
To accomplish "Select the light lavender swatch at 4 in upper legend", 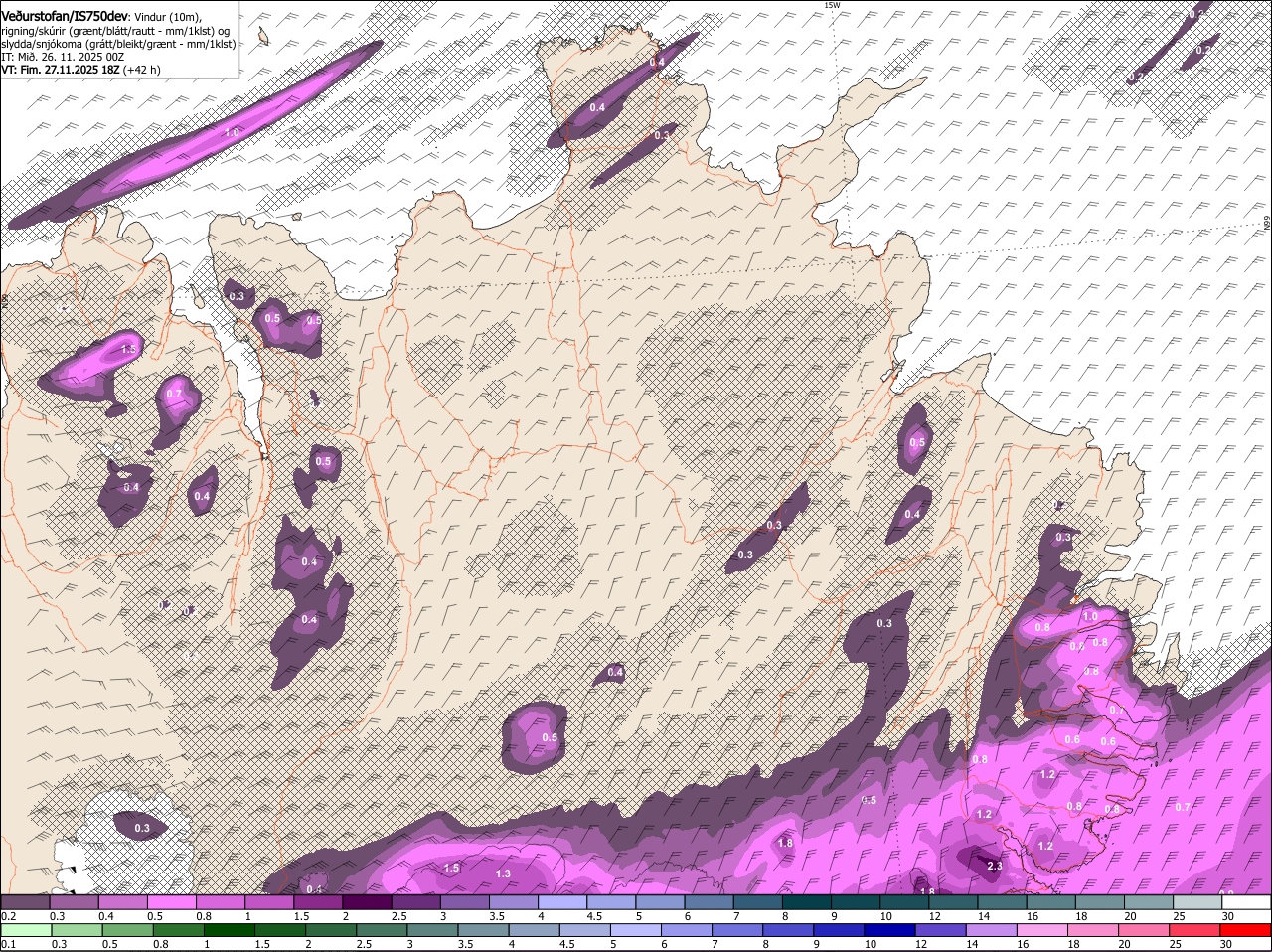I will point(562,901).
